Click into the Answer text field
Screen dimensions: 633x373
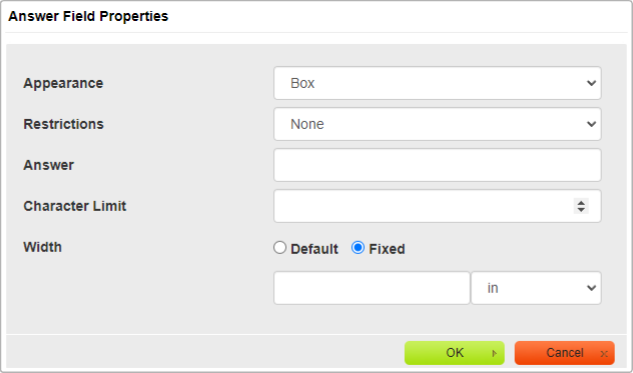(x=437, y=165)
